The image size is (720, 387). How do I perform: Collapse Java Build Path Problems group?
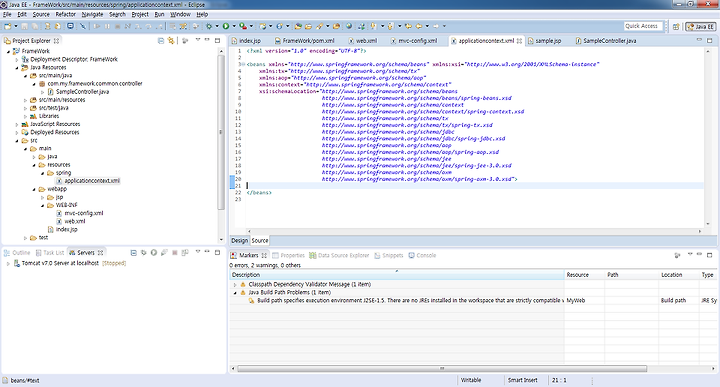click(x=235, y=292)
